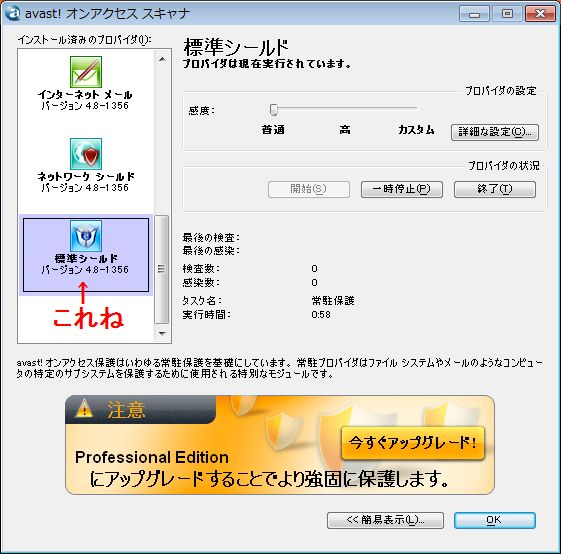Click 今すぐアップグレード! button
This screenshot has width=561, height=554.
point(413,443)
